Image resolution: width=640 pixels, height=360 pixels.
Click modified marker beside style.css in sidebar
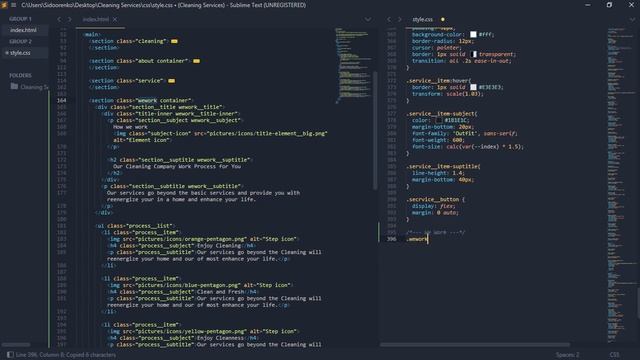pyautogui.click(x=7, y=53)
